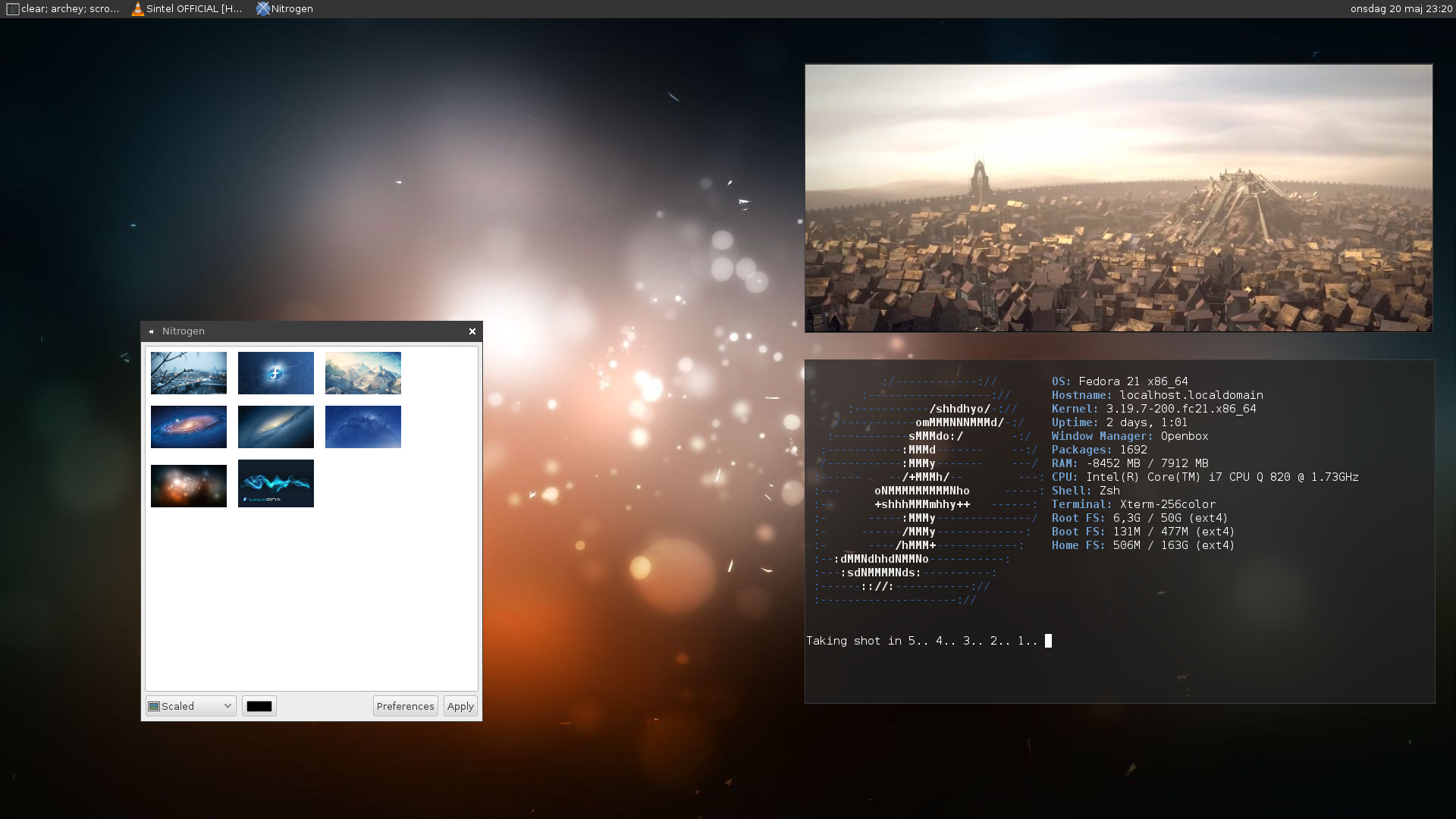Click the Root FS '6,3G / 50G (ext4)' text

(x=1170, y=518)
